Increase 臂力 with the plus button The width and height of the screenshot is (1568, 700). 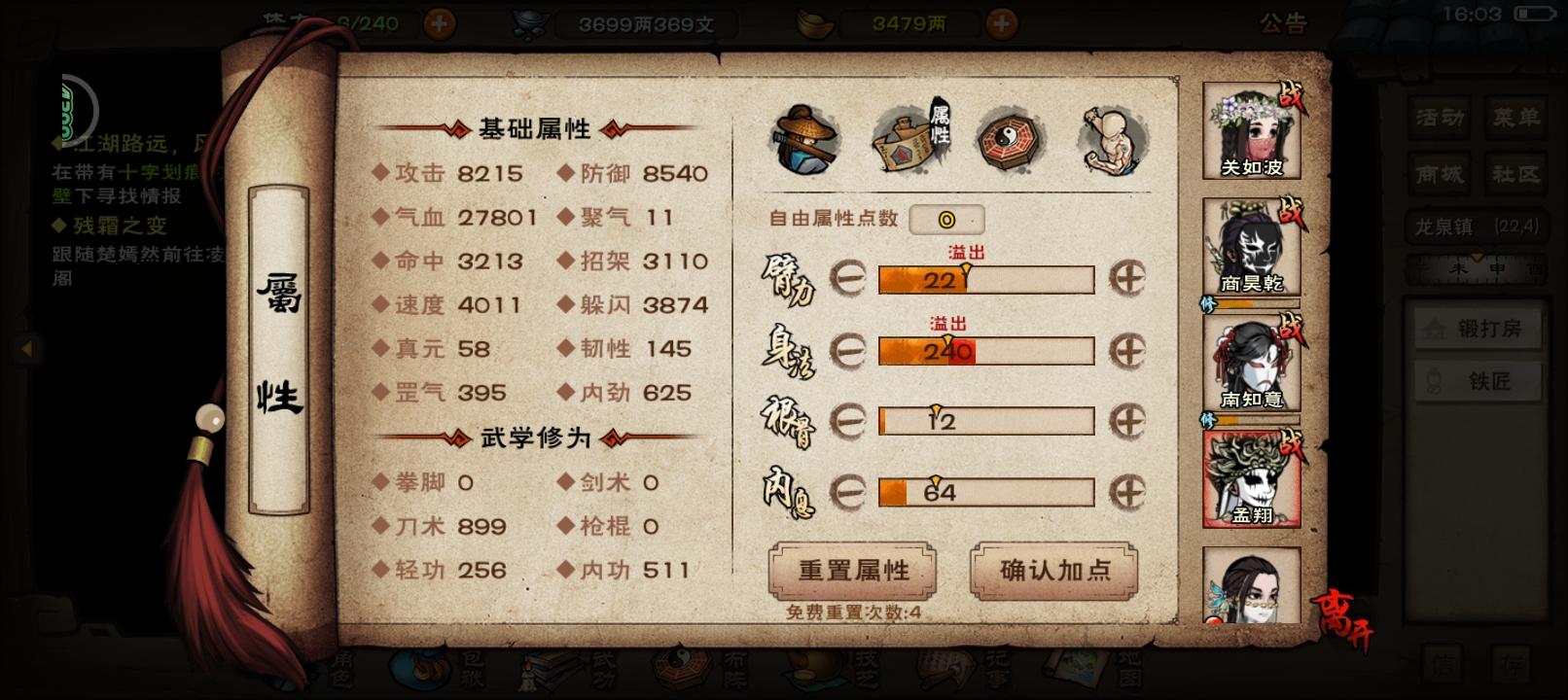point(1127,279)
